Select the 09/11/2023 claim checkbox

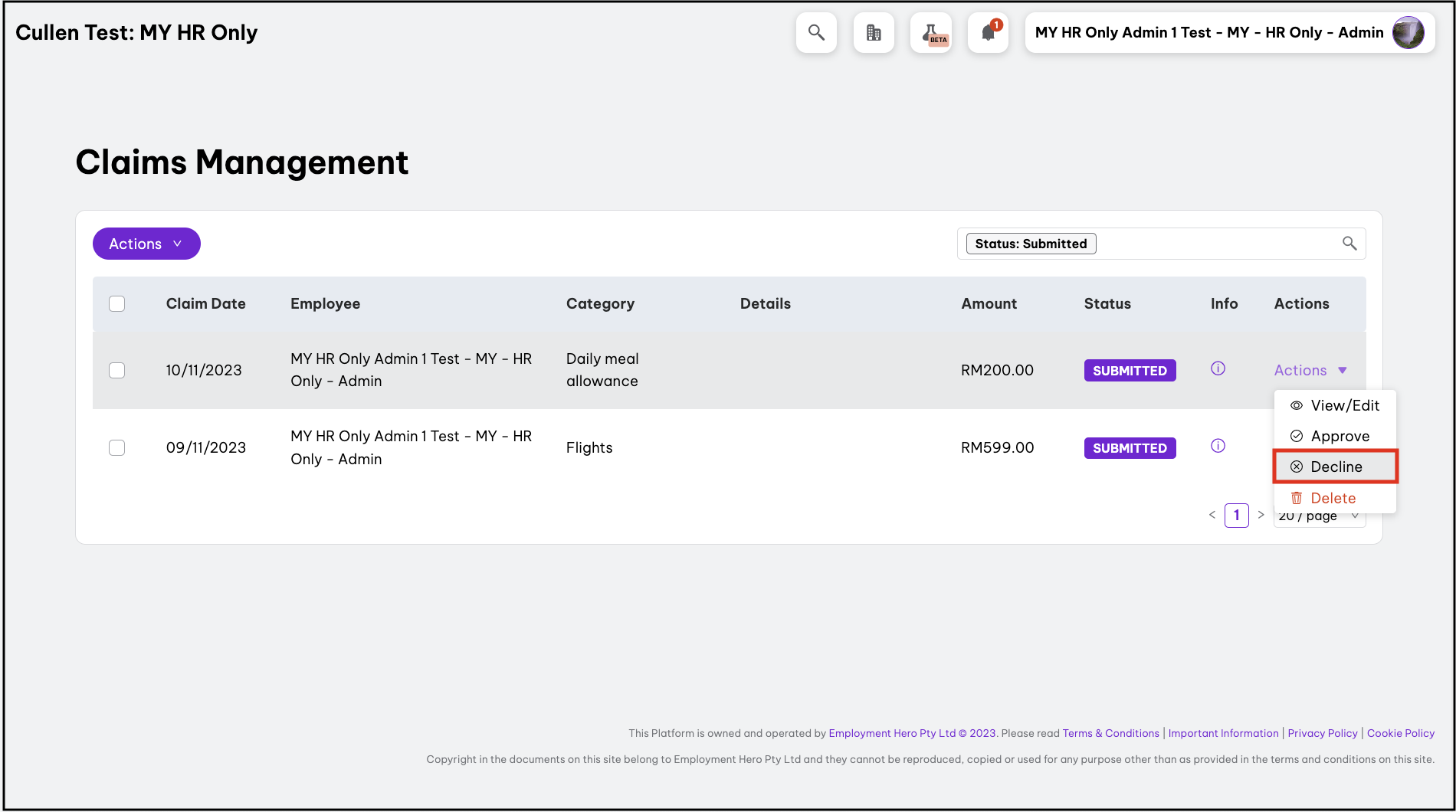click(117, 448)
